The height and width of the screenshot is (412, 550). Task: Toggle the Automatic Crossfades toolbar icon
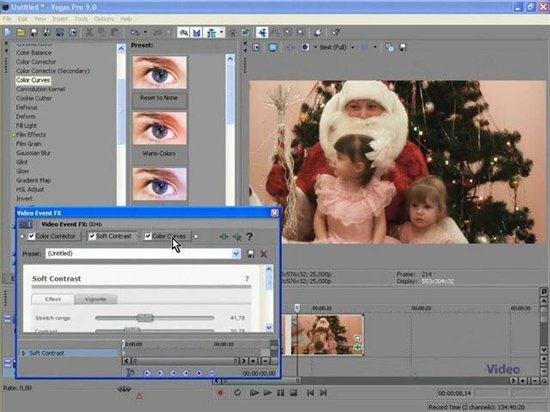pos(197,33)
